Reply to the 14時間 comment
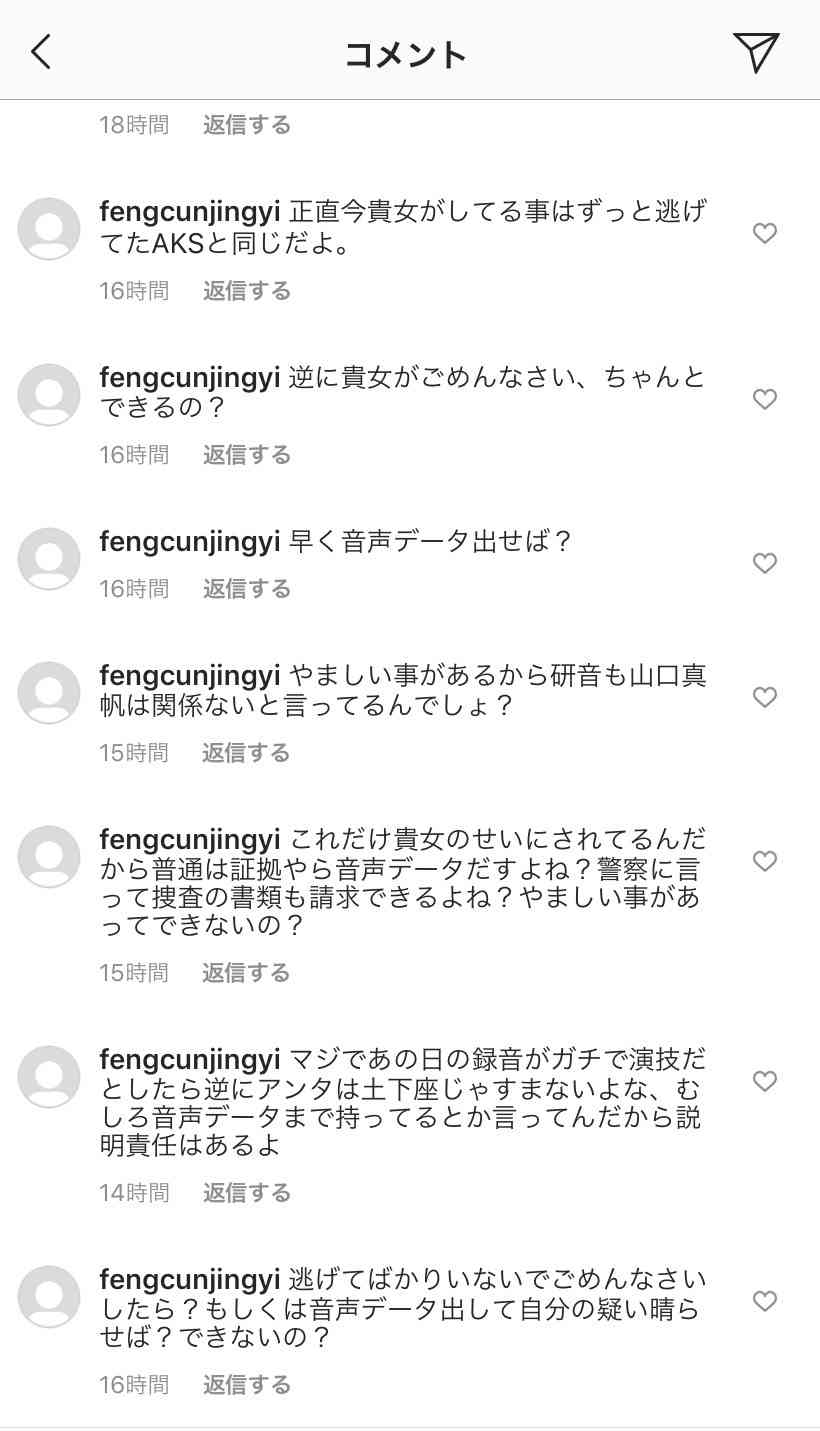Screen dimensions: 820x1431 [247, 1193]
